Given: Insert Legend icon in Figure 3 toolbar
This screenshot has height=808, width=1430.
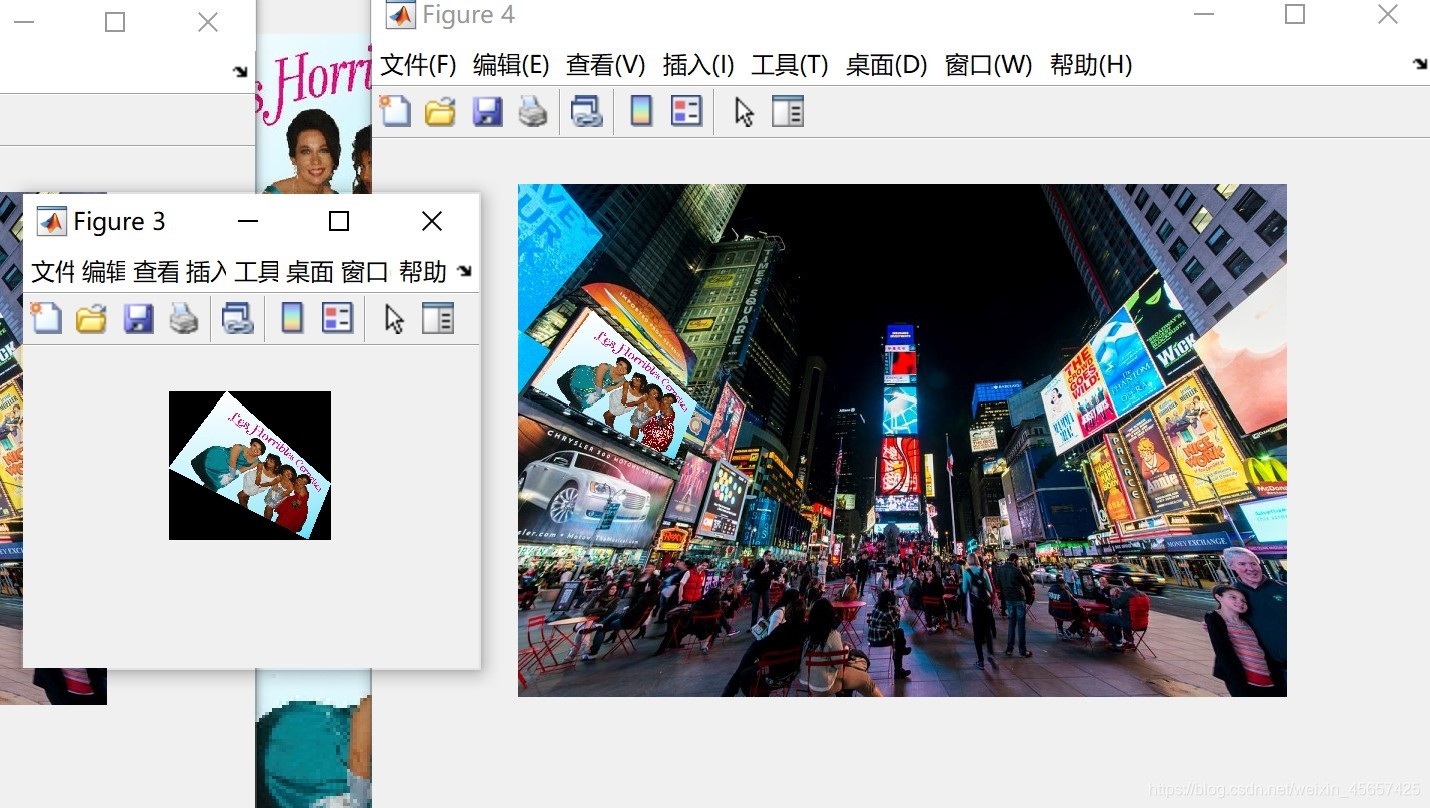Looking at the screenshot, I should (337, 318).
